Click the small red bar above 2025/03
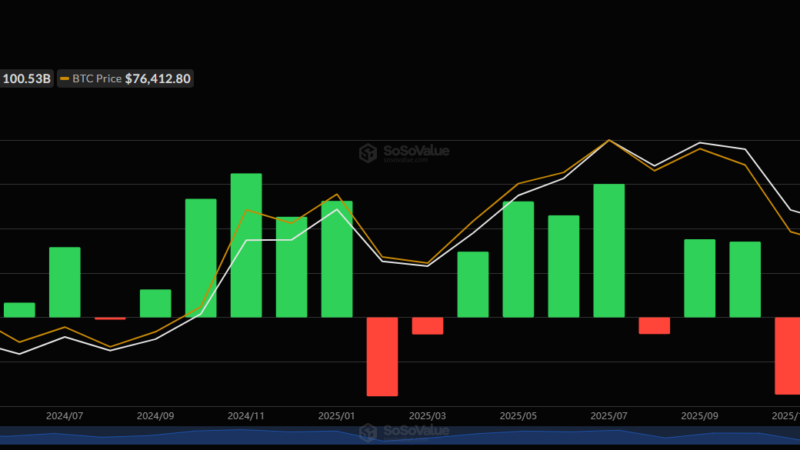Screen dimensions: 800x450 [428, 326]
